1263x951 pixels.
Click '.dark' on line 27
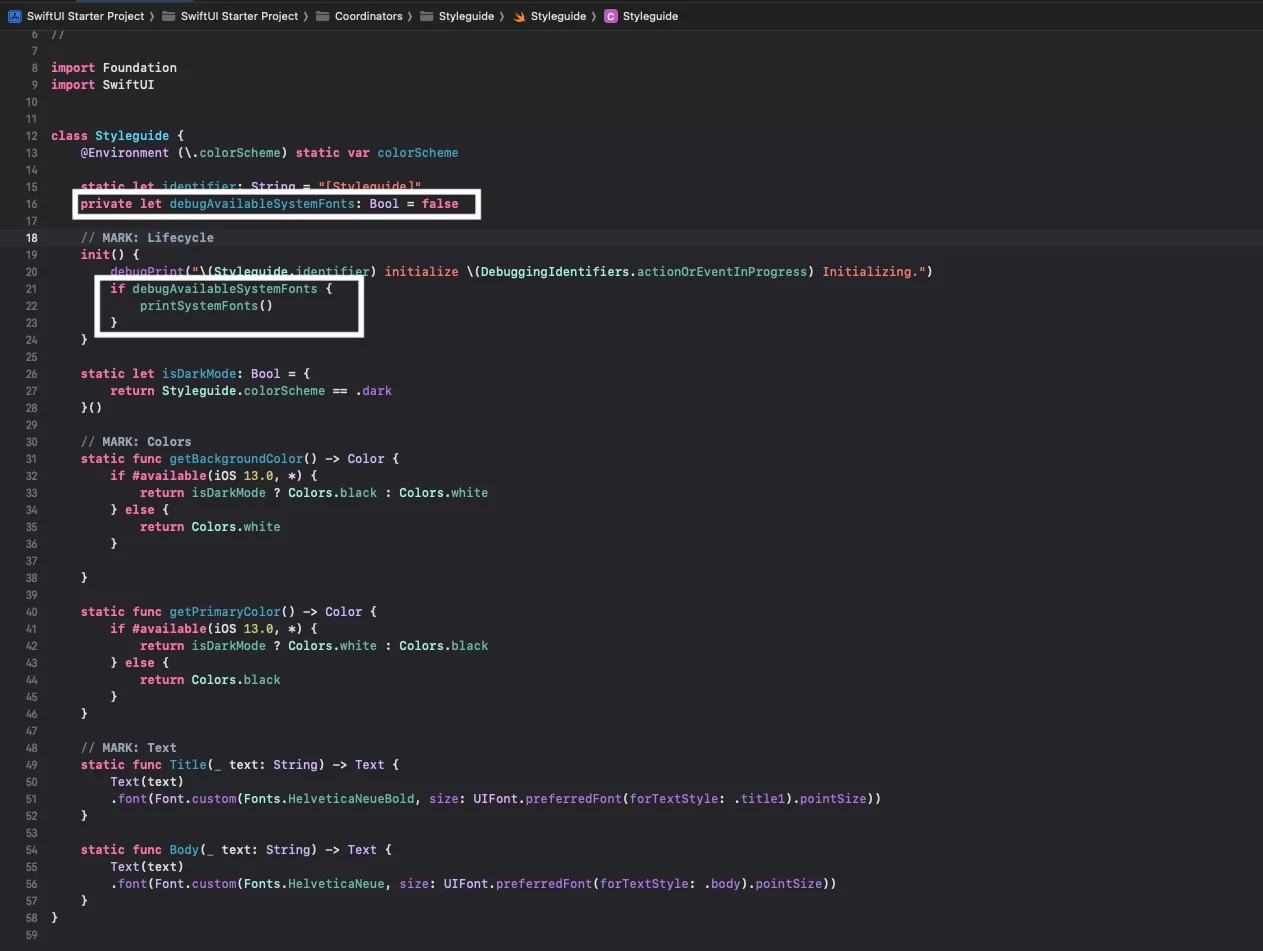(374, 391)
